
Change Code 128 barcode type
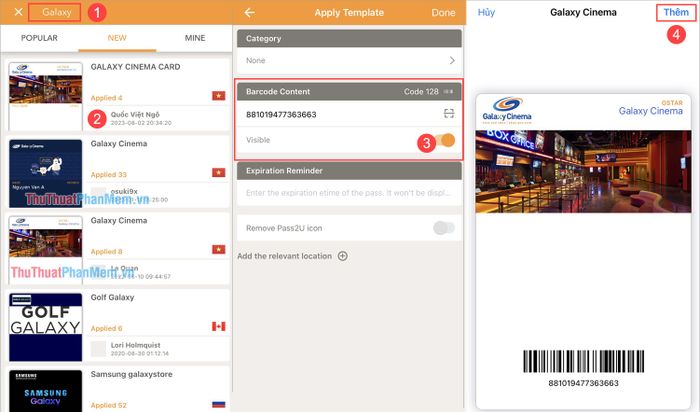[428, 92]
